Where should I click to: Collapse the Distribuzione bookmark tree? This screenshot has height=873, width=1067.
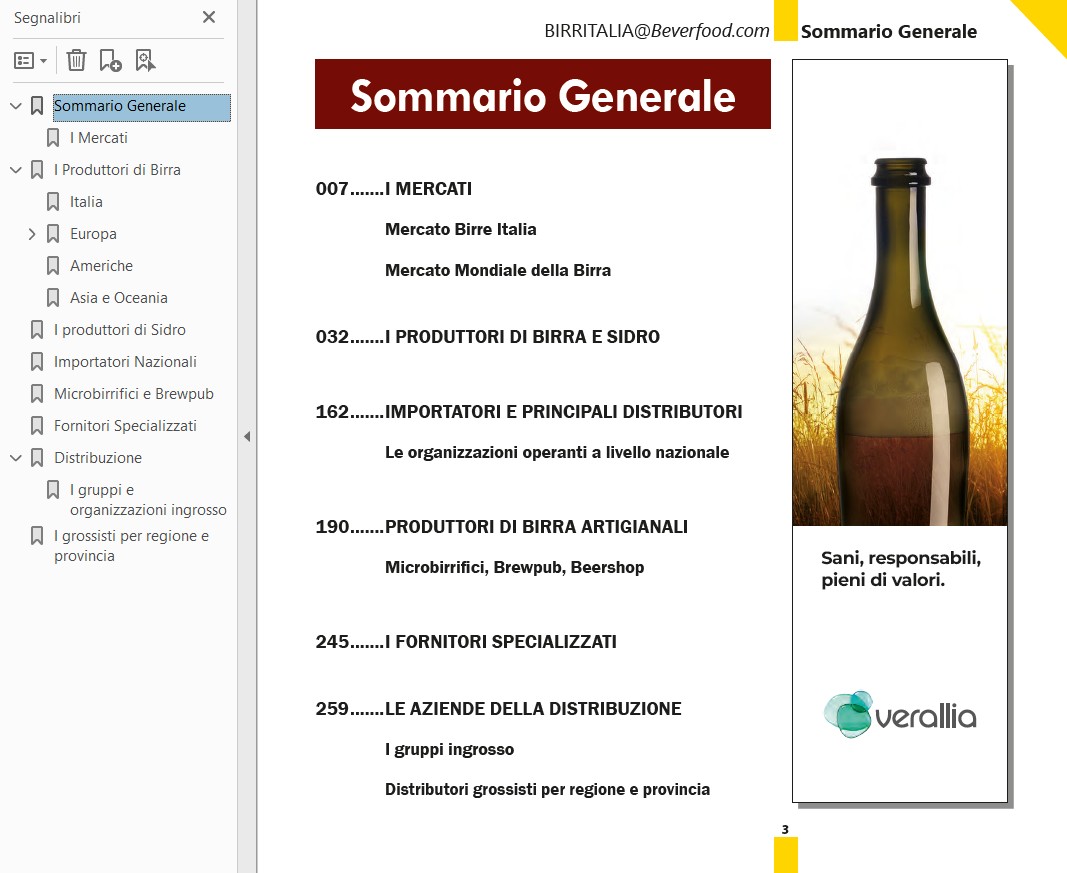click(15, 458)
